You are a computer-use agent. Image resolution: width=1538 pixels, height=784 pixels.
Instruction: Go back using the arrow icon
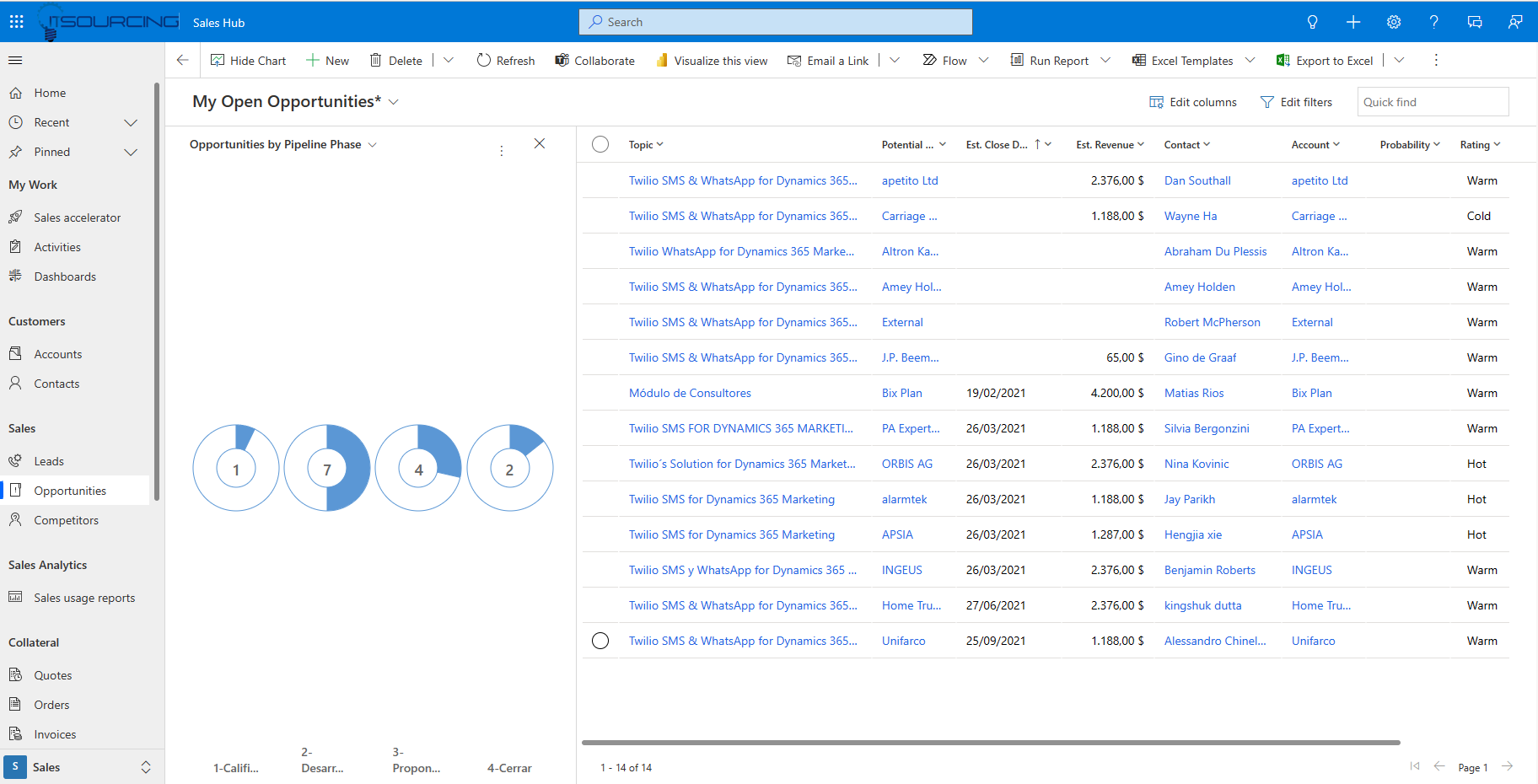pos(182,60)
